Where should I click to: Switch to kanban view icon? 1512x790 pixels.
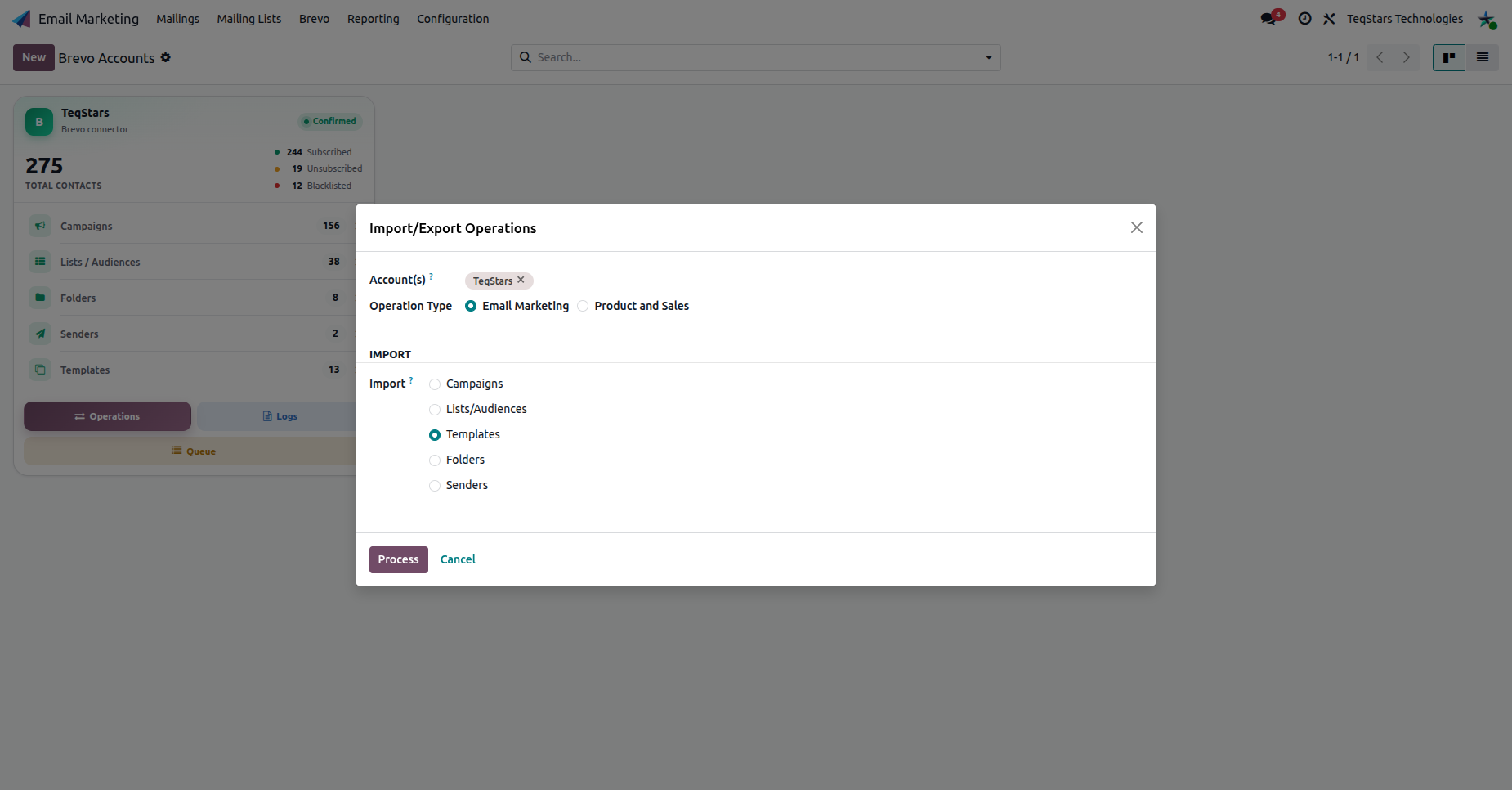(1449, 57)
